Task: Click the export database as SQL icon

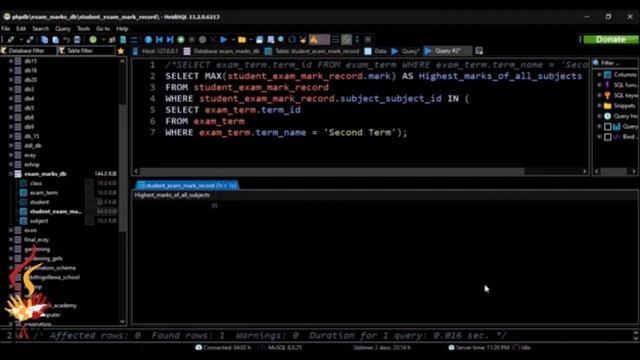Action: (x=123, y=40)
